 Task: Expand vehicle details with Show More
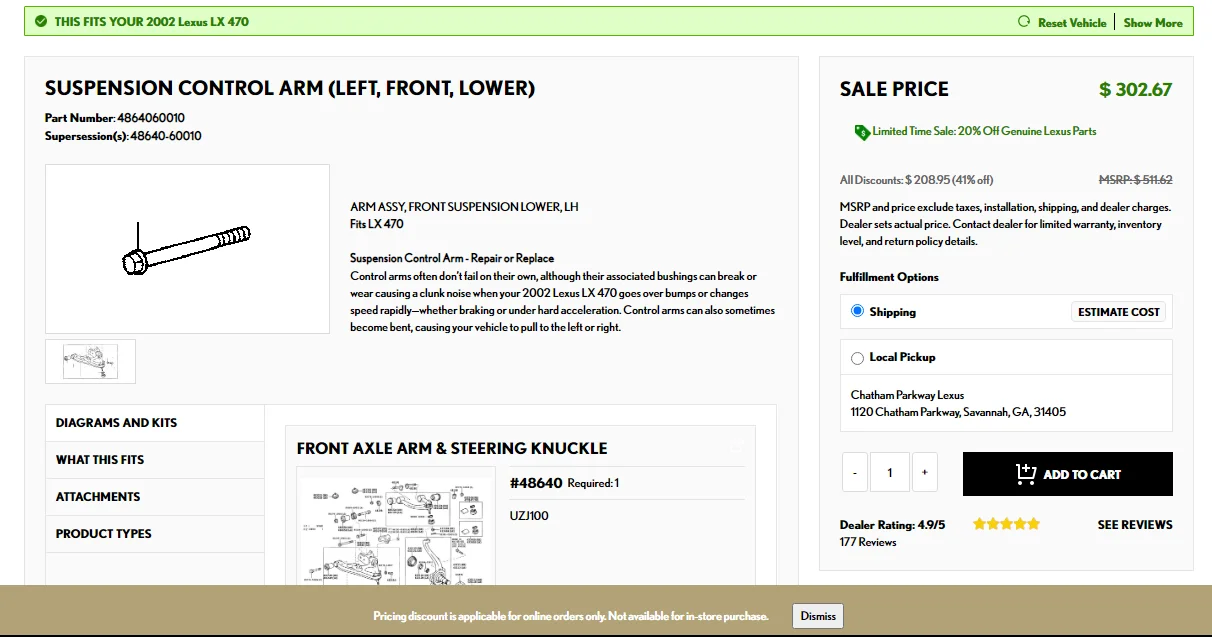tap(1152, 22)
